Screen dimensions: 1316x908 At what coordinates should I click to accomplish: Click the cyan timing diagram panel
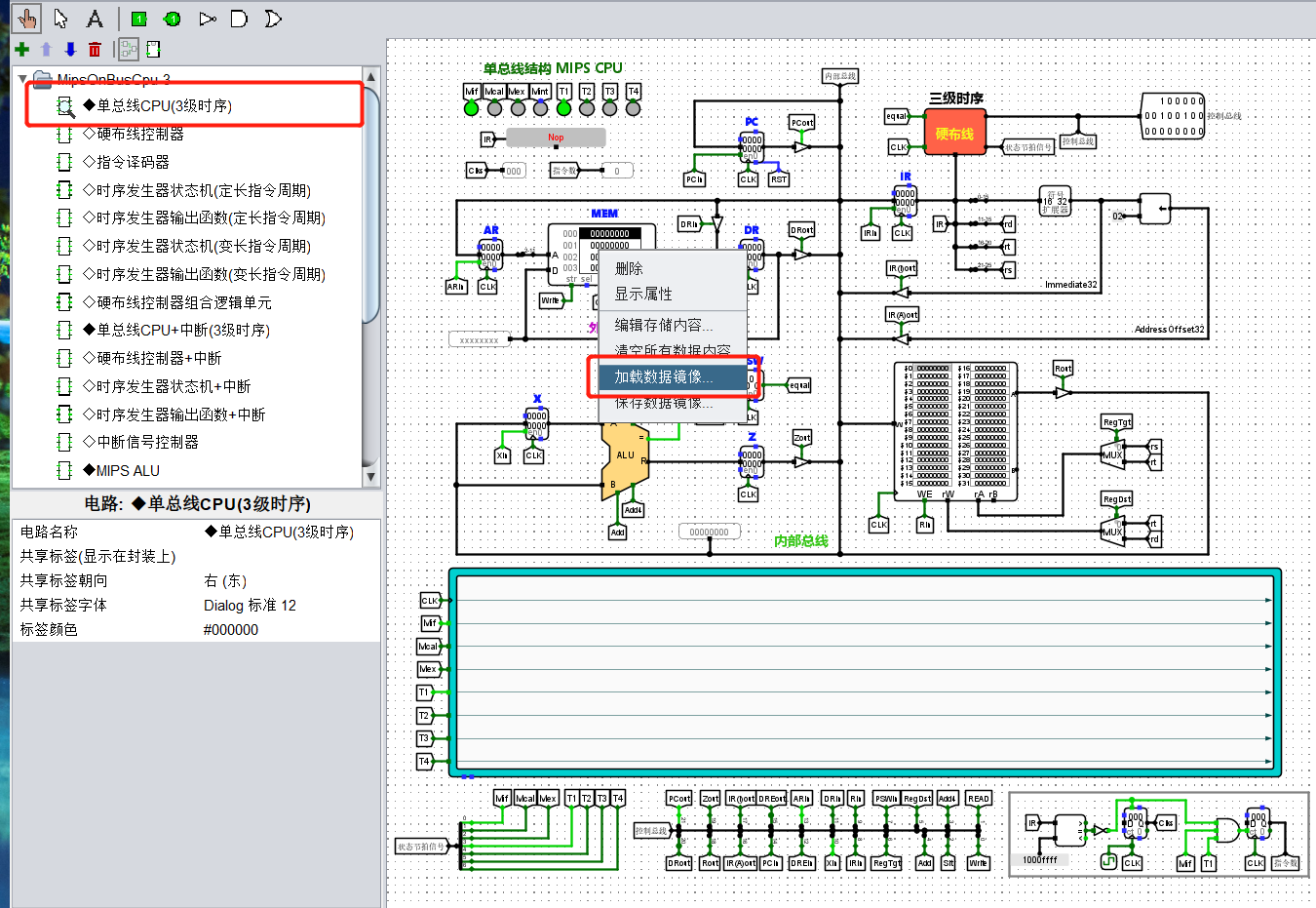[x=865, y=672]
